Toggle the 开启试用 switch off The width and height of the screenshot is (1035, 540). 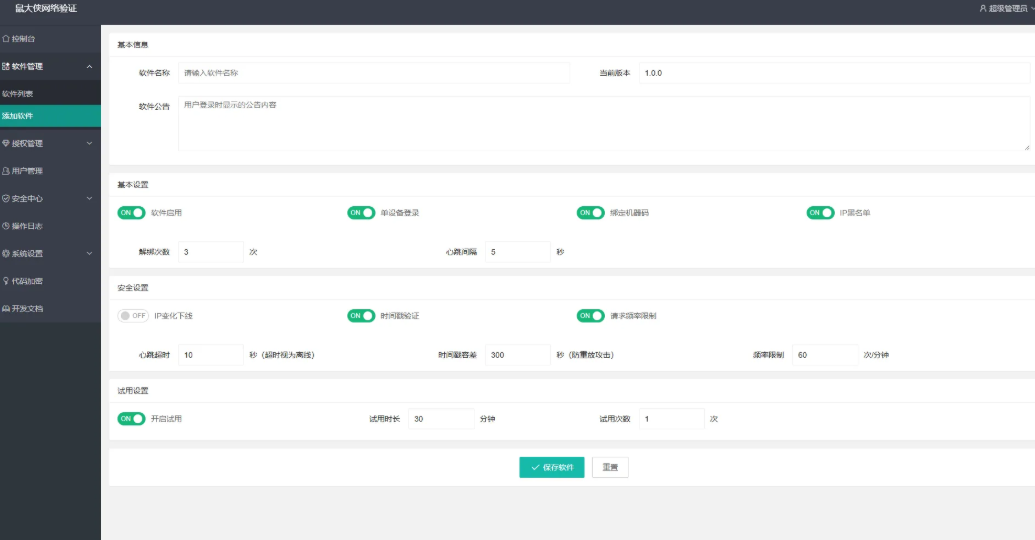click(x=131, y=419)
